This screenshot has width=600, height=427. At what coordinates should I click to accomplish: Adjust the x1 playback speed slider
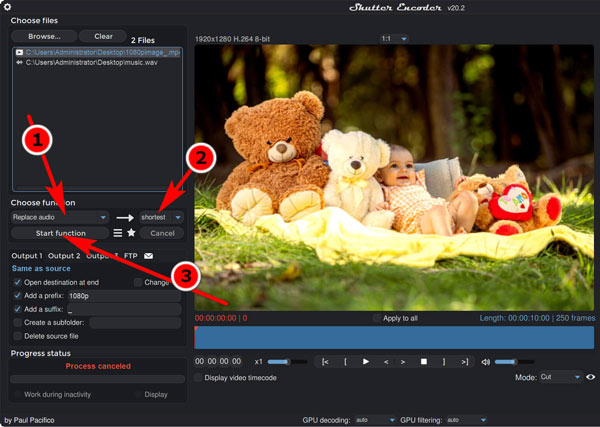(x=287, y=362)
